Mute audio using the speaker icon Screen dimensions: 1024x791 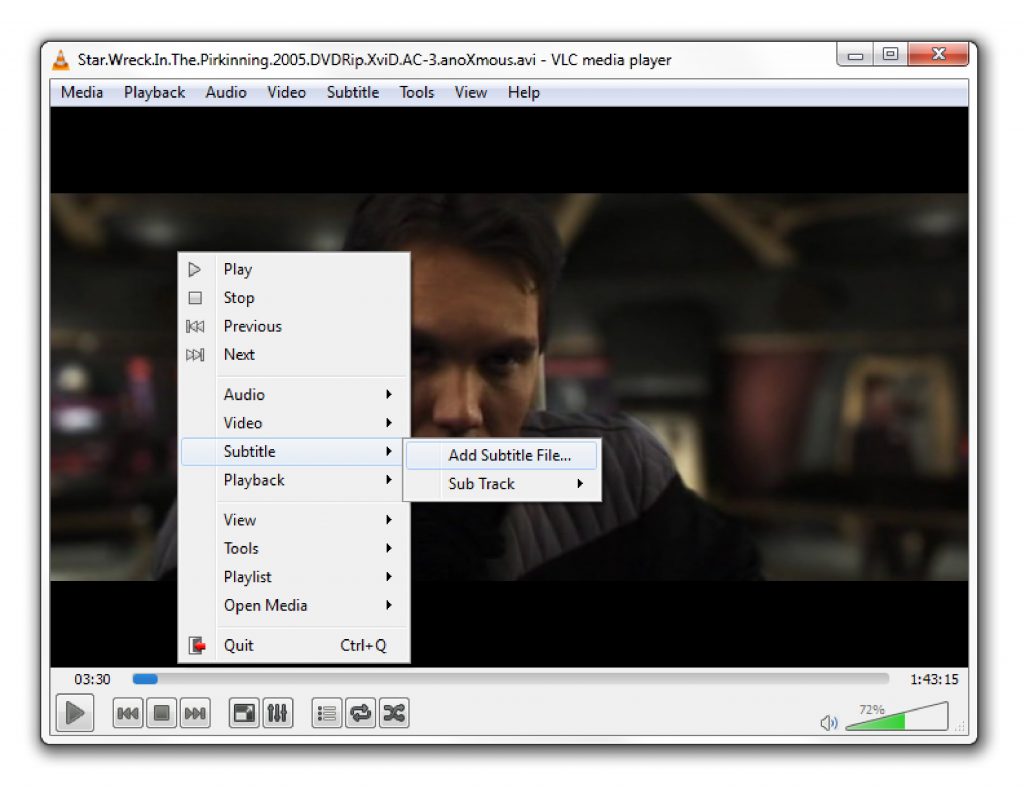[x=828, y=722]
